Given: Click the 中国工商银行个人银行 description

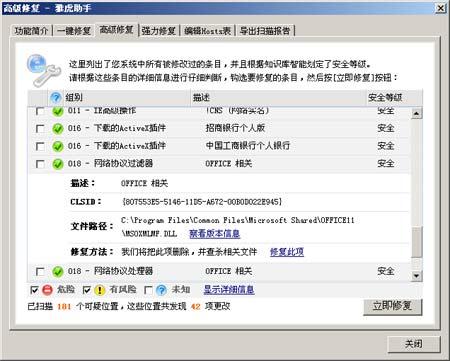Looking at the screenshot, I should [x=248, y=146].
